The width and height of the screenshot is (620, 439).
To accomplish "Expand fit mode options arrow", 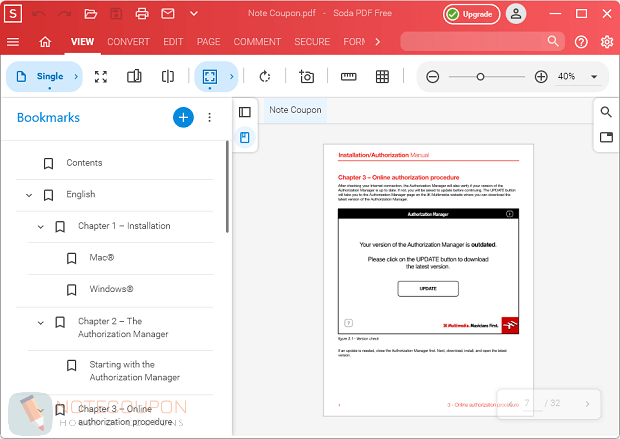I will pos(232,76).
